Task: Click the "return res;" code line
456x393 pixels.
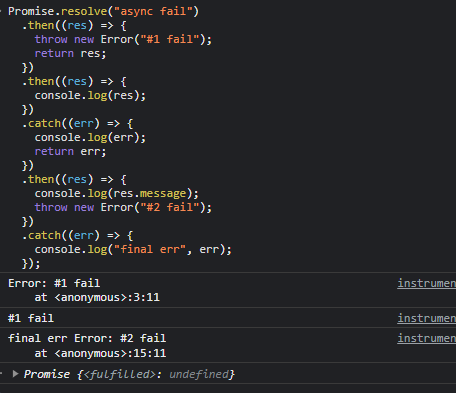Action: click(70, 53)
